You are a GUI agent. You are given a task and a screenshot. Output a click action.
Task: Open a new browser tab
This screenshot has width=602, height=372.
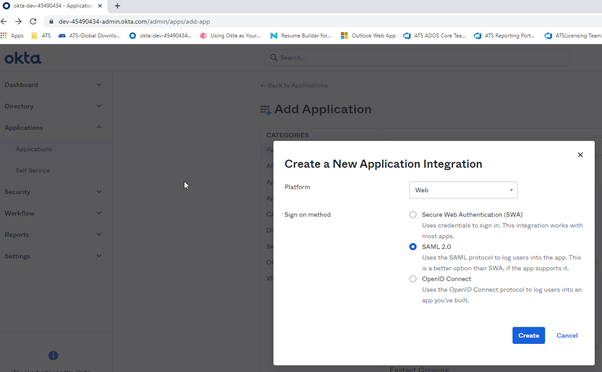click(117, 6)
